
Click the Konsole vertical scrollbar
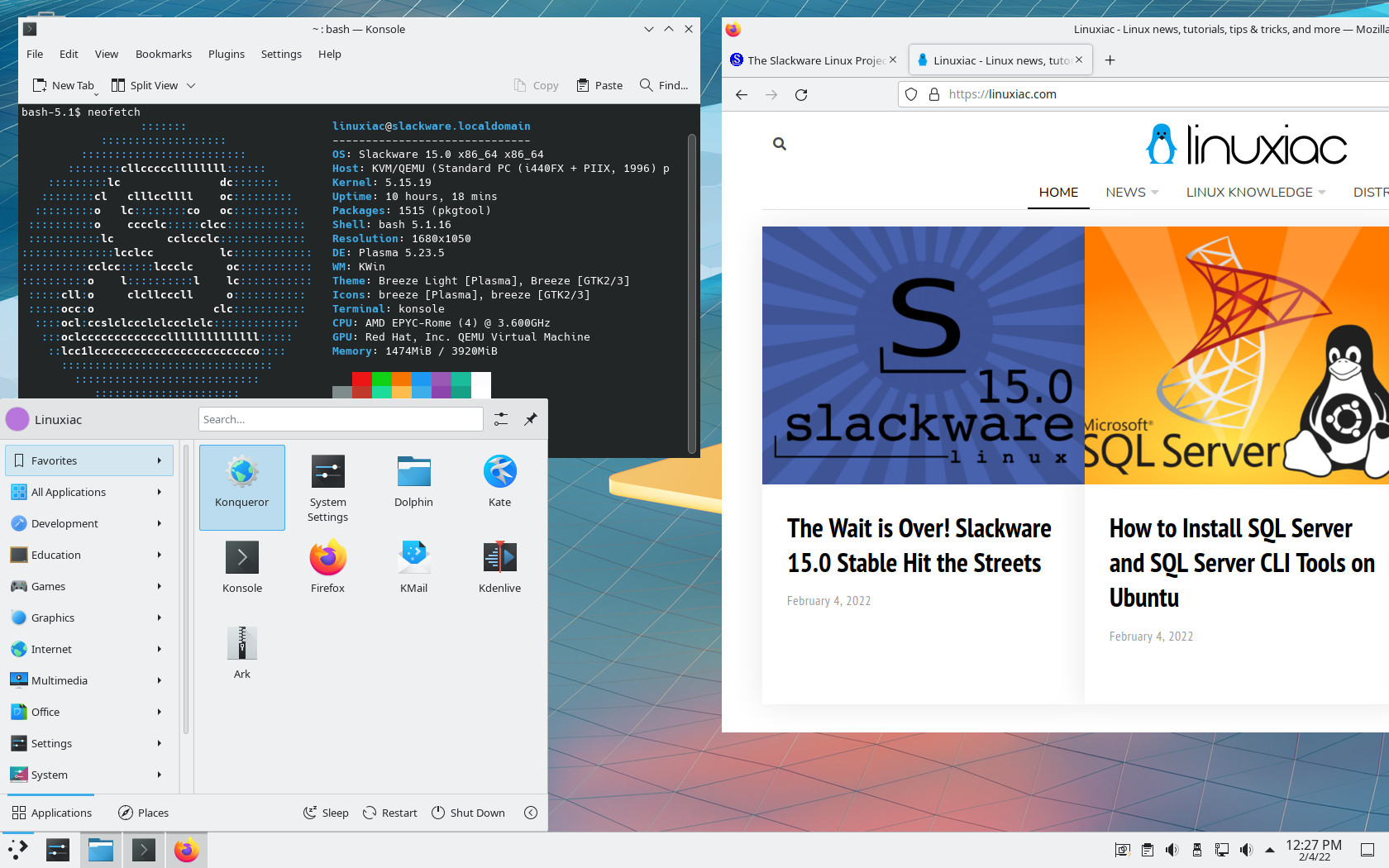pyautogui.click(x=692, y=293)
